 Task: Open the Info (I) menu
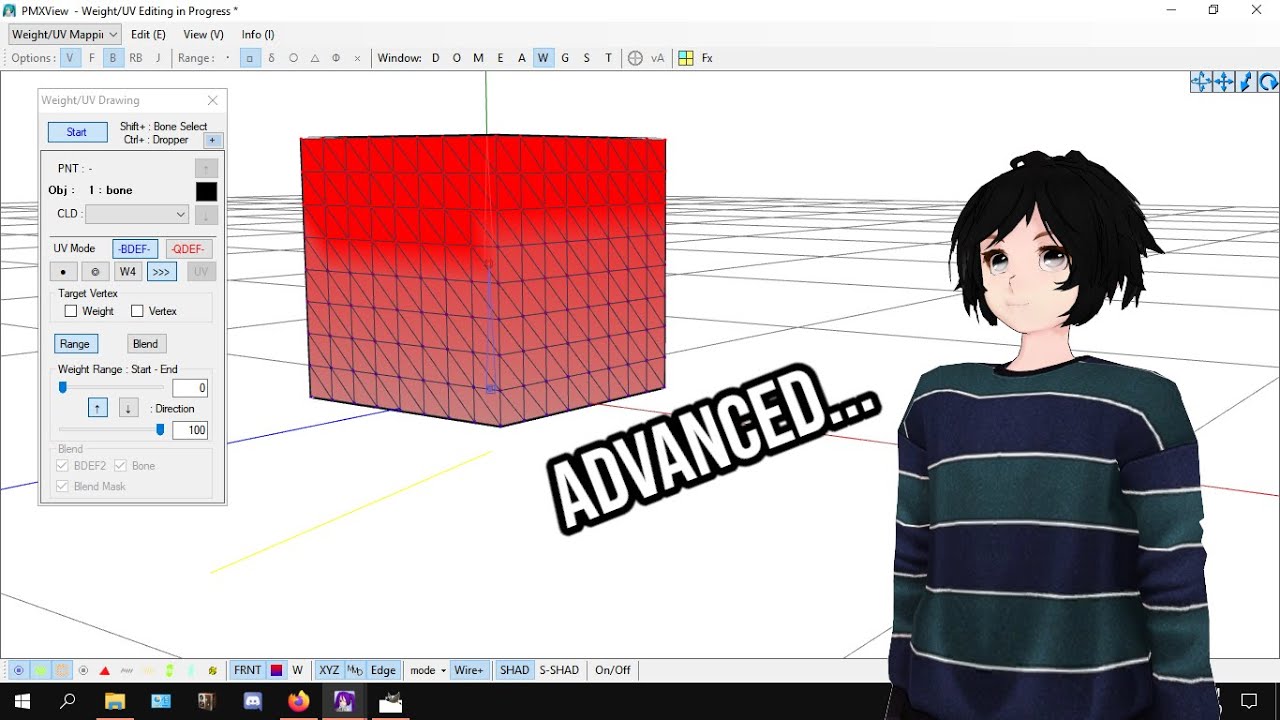click(258, 34)
